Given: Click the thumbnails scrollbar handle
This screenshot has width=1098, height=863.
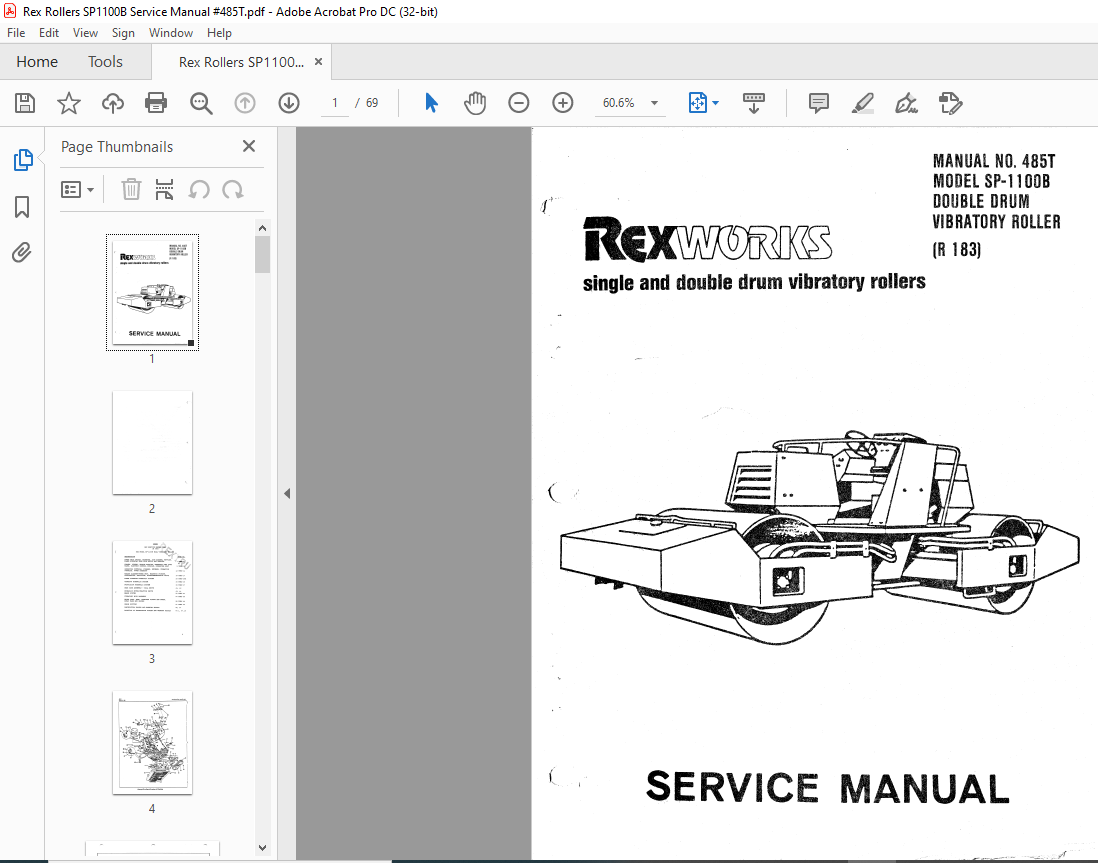Looking at the screenshot, I should (x=263, y=254).
